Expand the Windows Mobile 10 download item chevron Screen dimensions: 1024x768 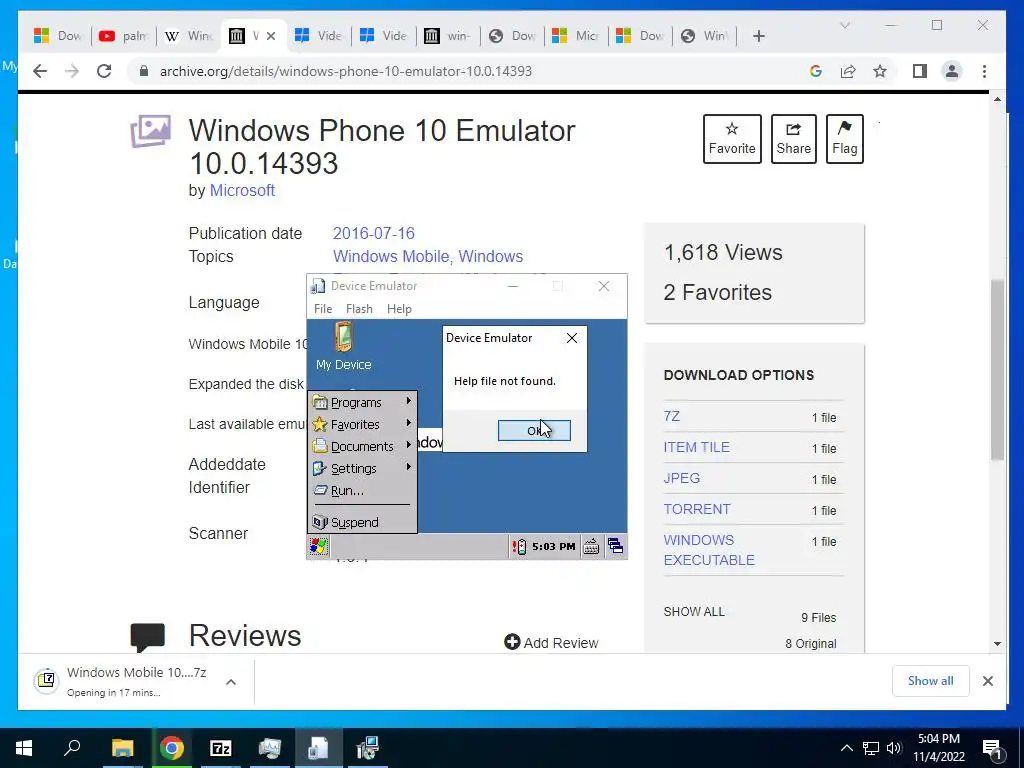click(x=231, y=682)
